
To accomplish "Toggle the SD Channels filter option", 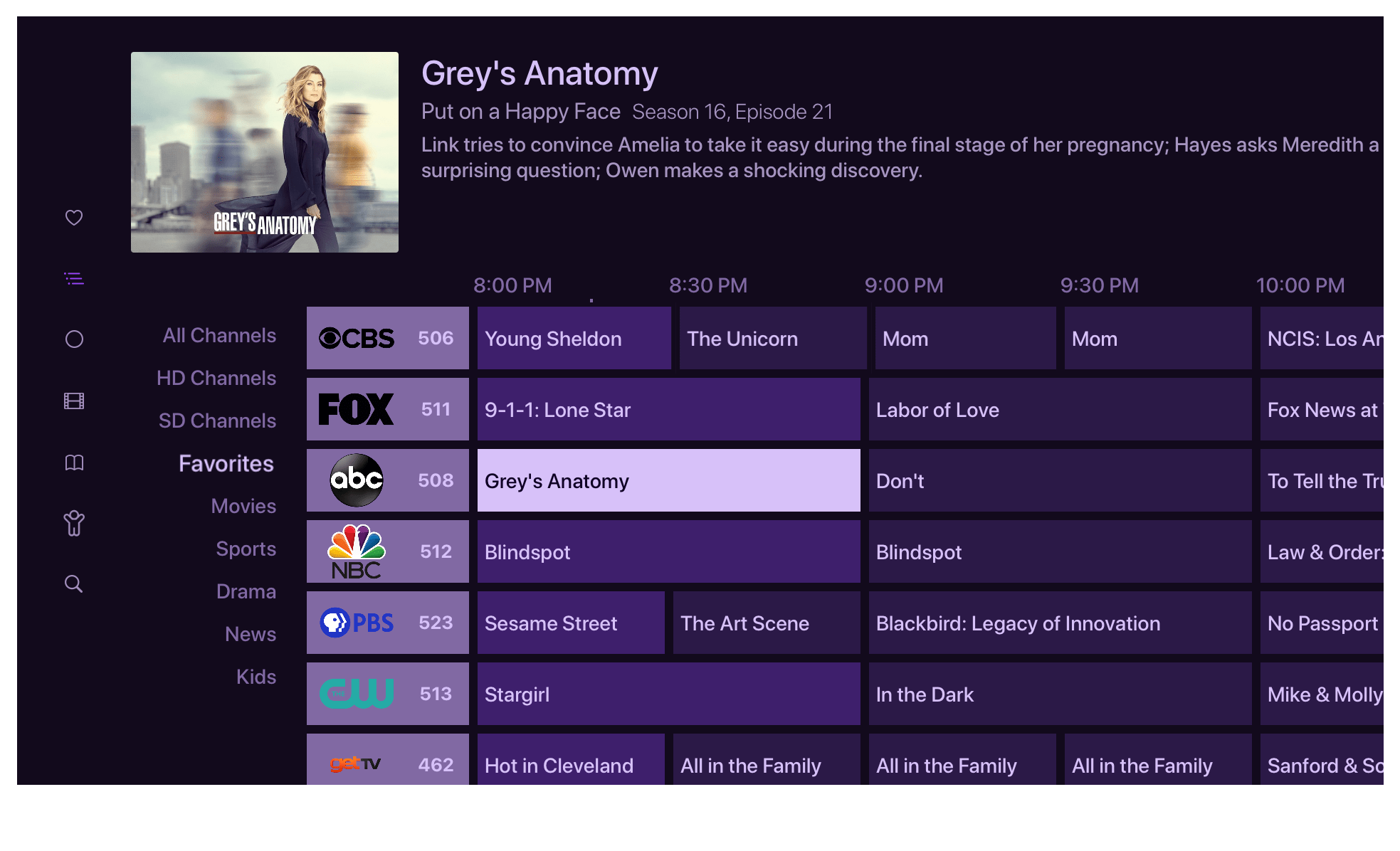I will click(217, 420).
